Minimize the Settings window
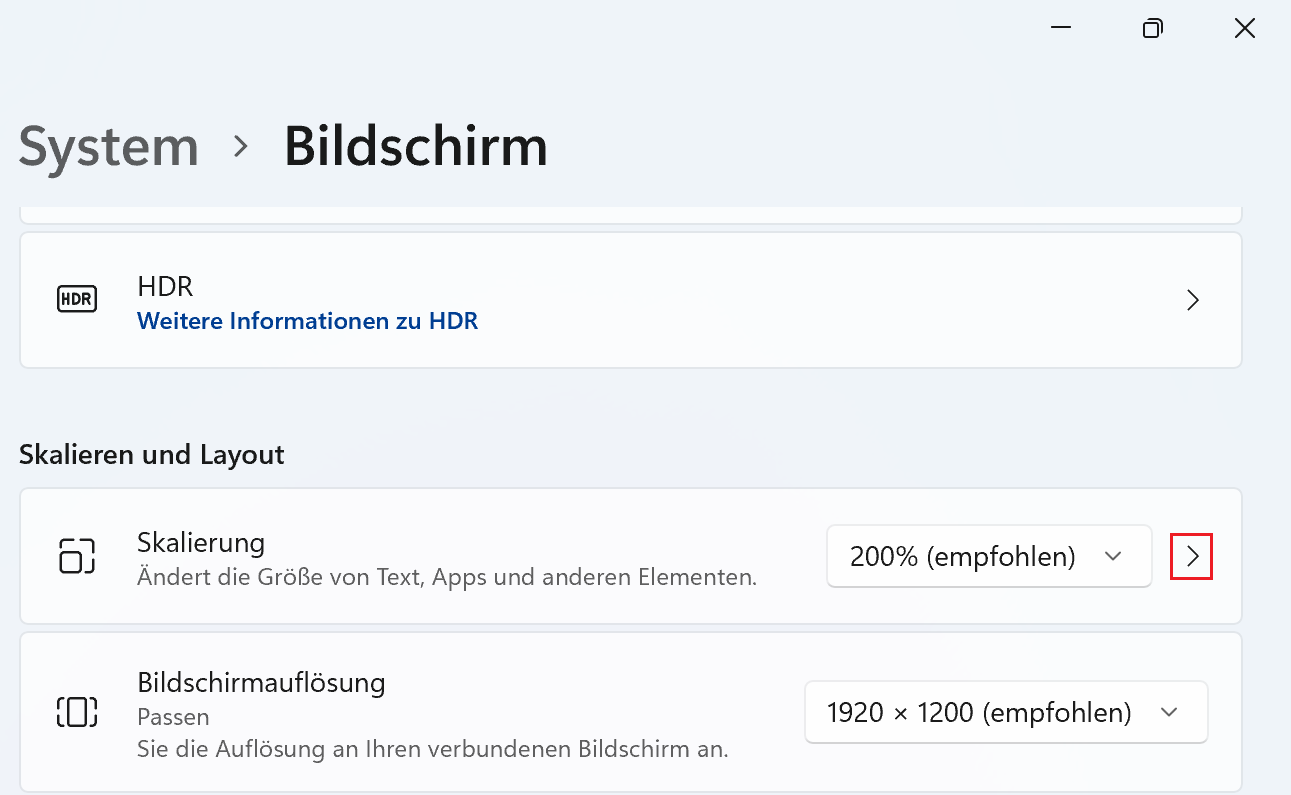 click(1061, 28)
